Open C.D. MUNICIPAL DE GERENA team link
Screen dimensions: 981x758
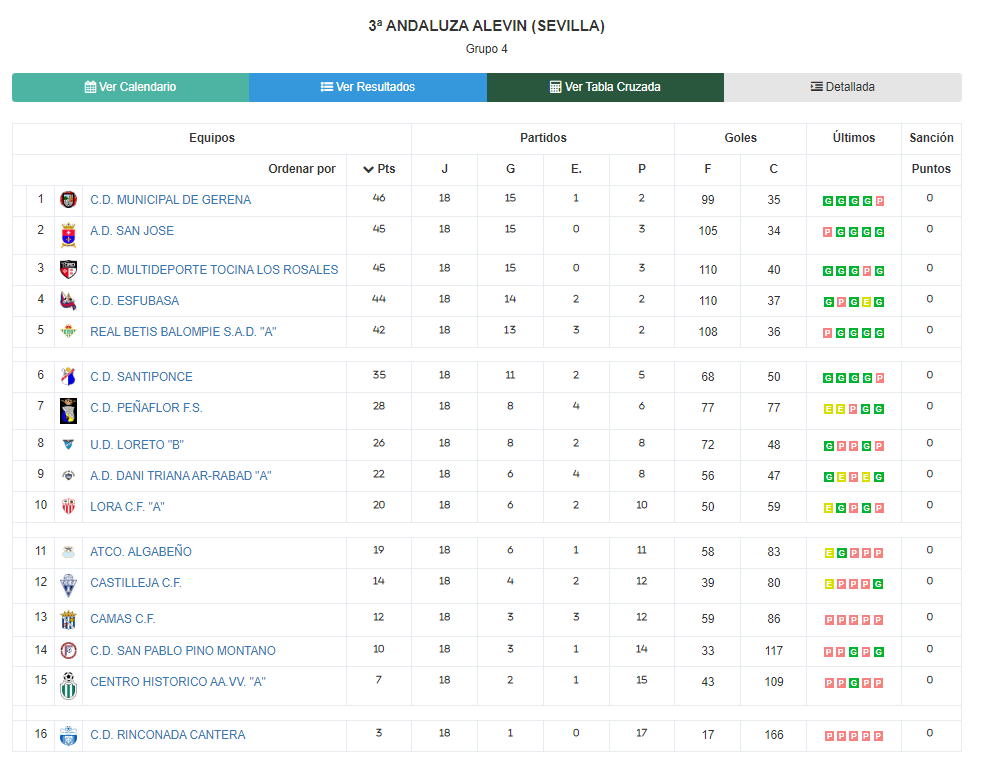(x=170, y=200)
